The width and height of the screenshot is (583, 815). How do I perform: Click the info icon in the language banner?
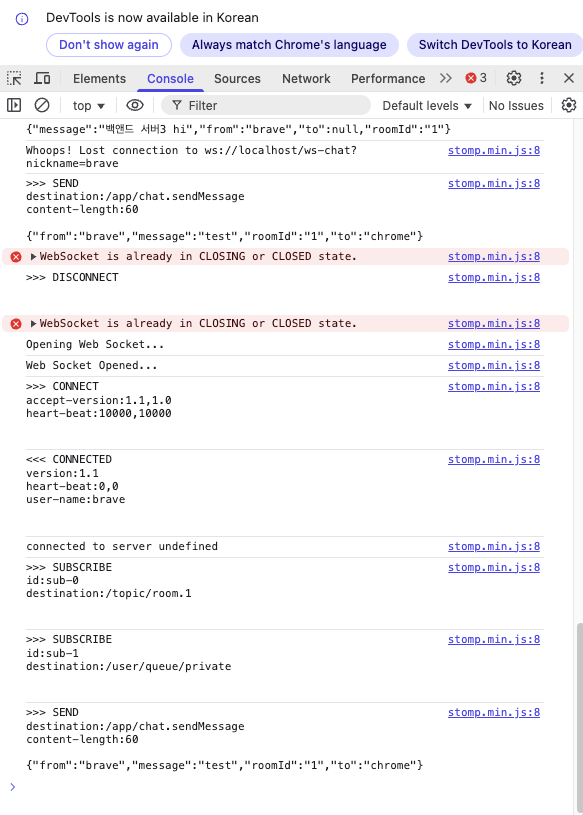[22, 19]
